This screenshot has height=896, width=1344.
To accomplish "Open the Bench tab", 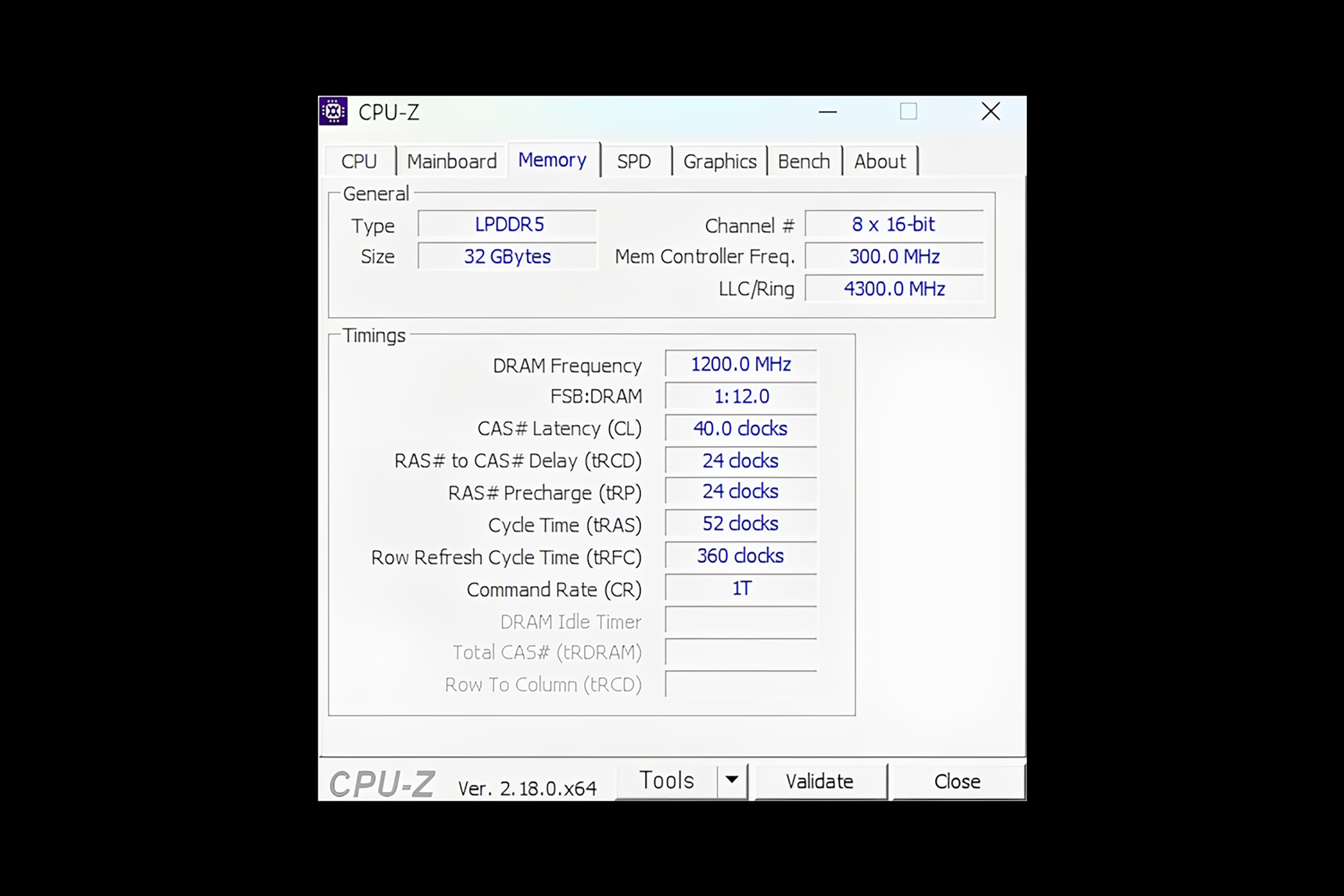I will pos(803,161).
